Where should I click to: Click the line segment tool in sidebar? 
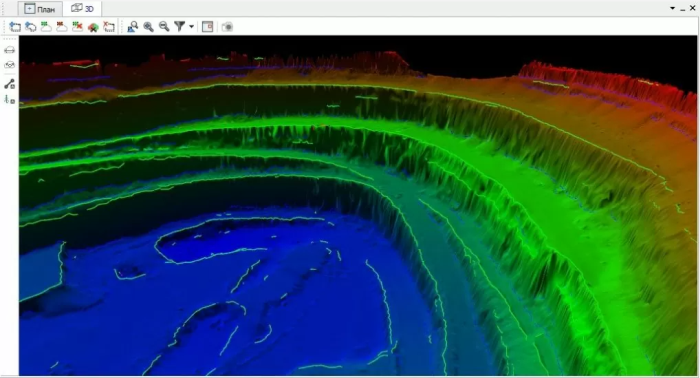9,84
